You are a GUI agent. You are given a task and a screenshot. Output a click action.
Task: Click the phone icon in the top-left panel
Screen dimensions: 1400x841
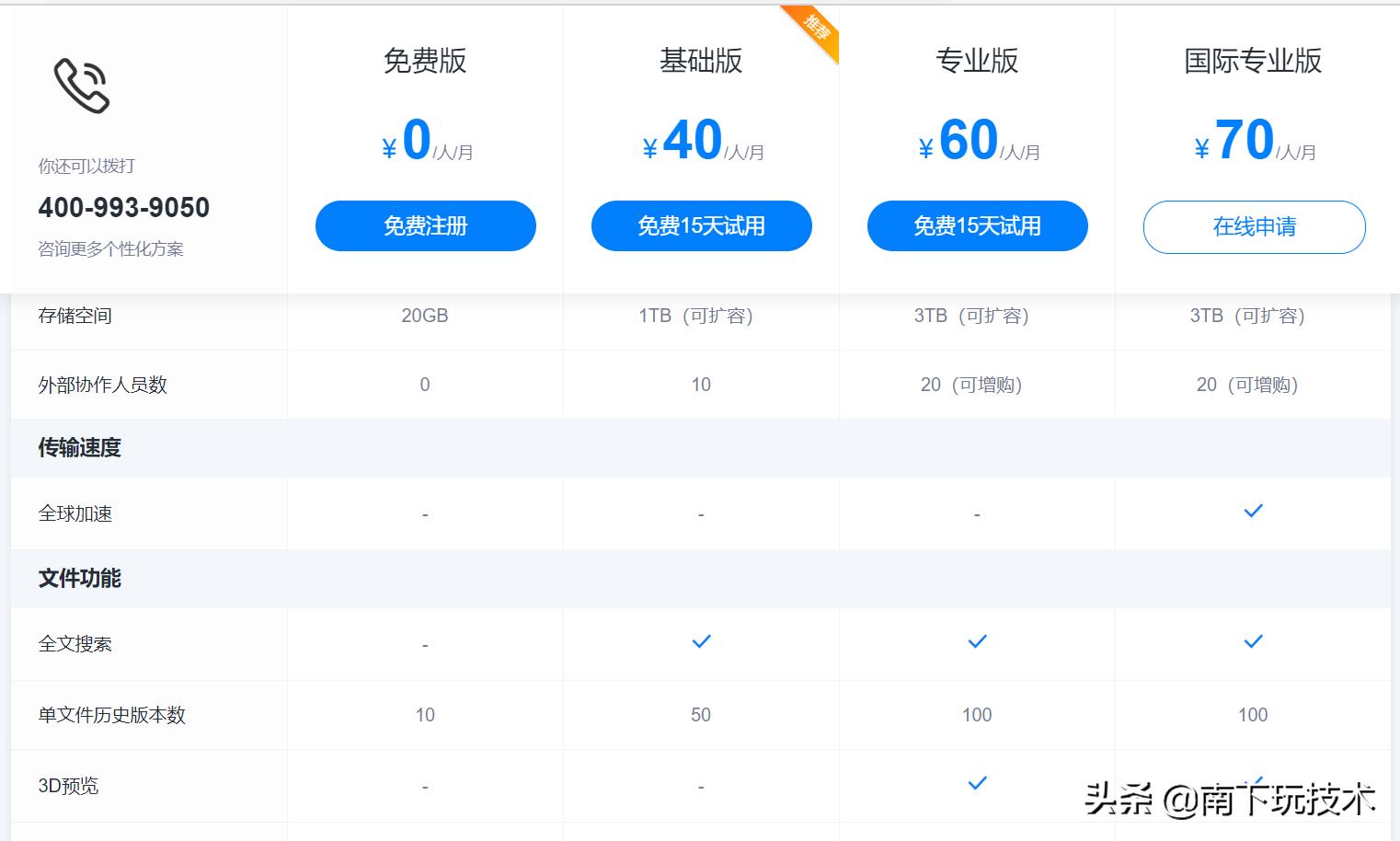coord(83,86)
